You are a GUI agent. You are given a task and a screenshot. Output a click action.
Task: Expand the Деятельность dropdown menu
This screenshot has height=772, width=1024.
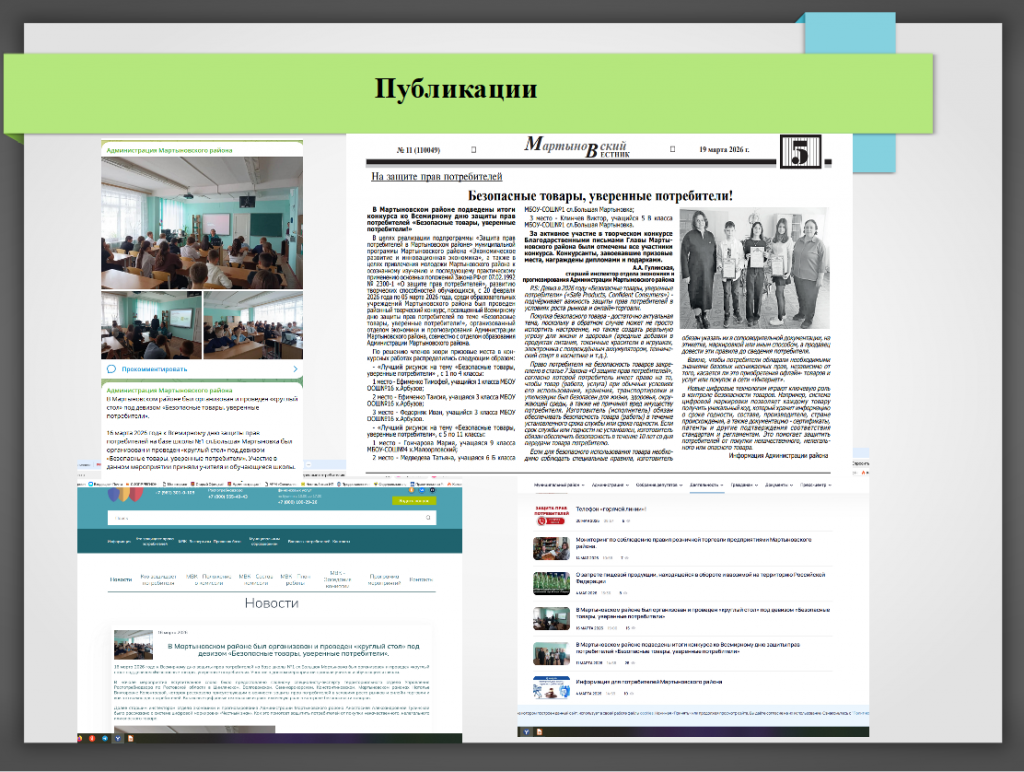(x=707, y=485)
